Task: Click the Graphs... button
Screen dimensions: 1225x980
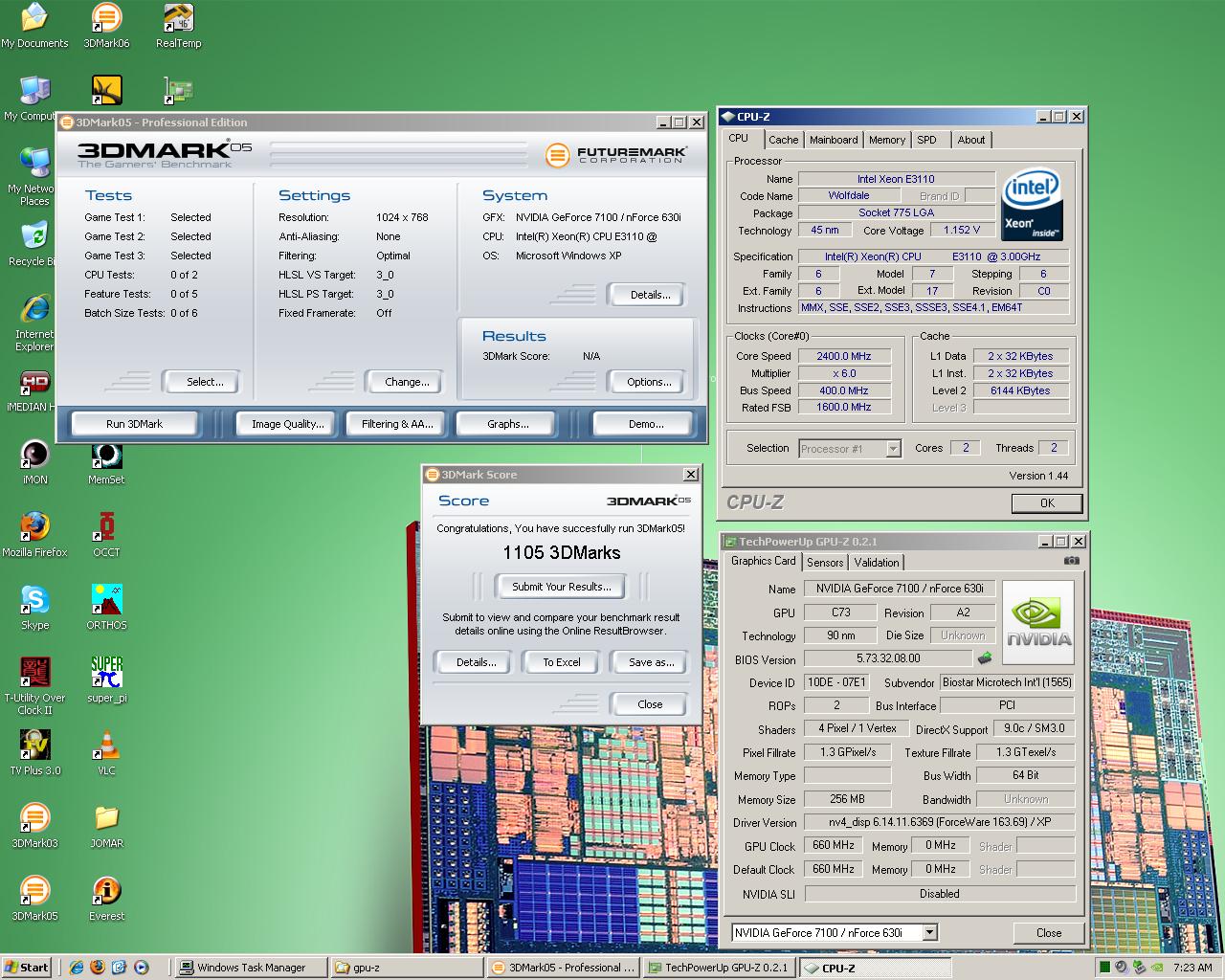Action: point(507,424)
